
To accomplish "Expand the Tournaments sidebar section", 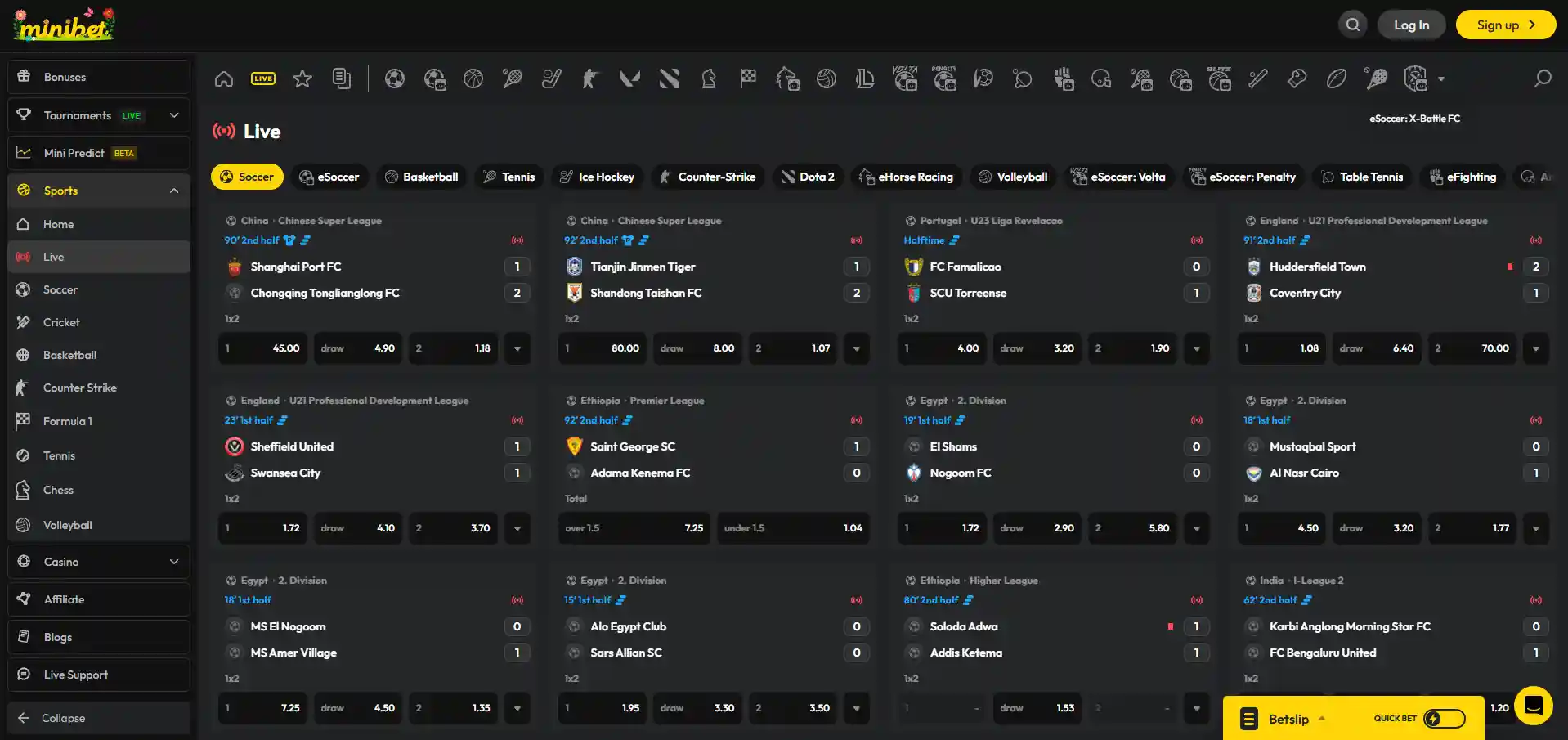I will tap(174, 115).
